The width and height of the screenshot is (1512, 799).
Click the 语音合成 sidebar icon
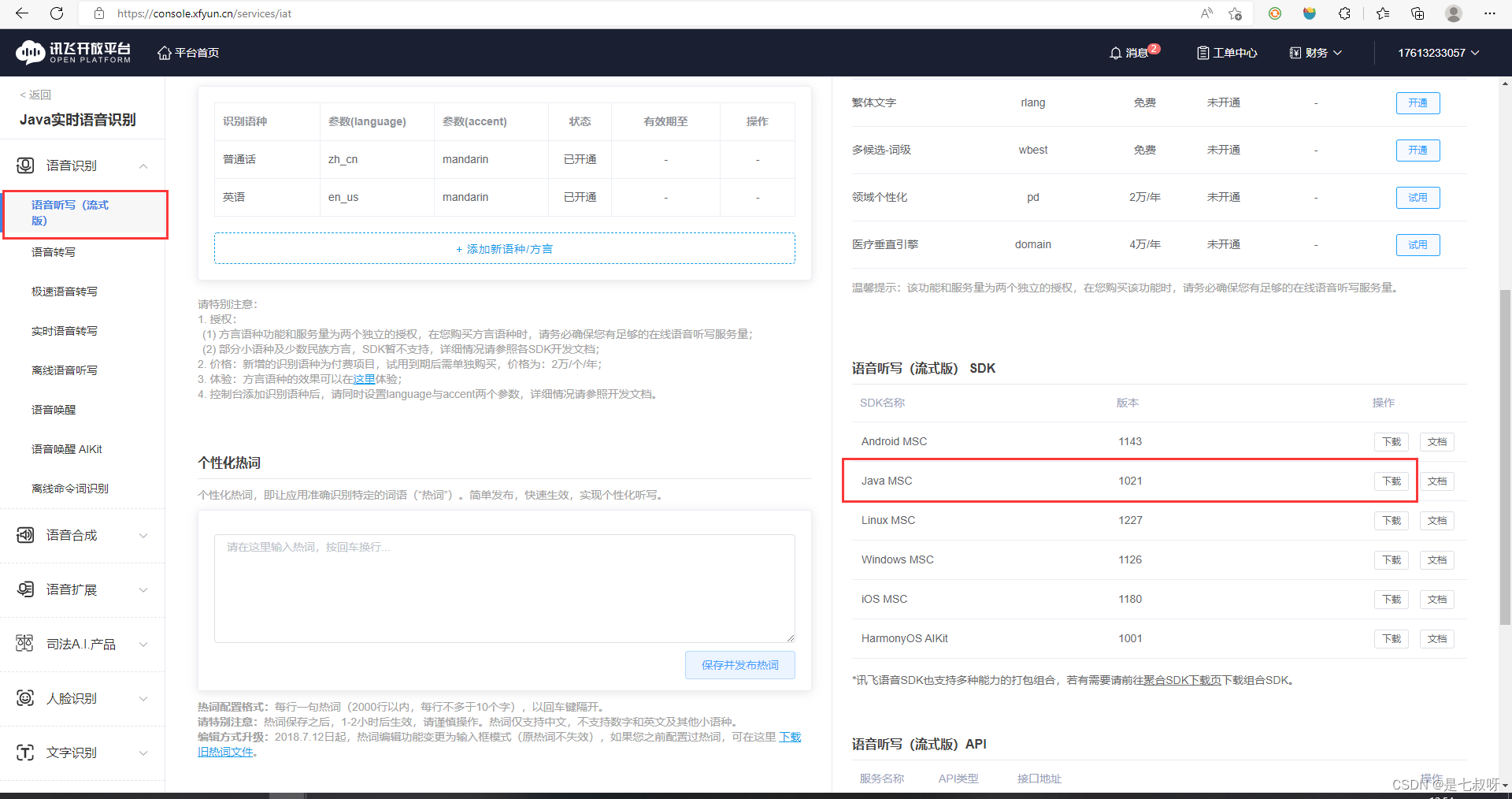click(25, 535)
